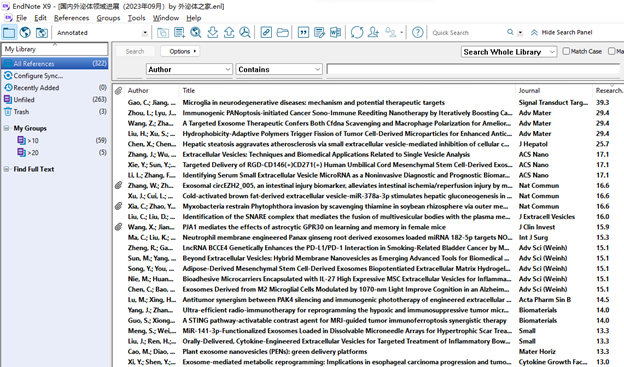Click the Sync Library toolbar icon
The image size is (624, 367).
(357, 32)
